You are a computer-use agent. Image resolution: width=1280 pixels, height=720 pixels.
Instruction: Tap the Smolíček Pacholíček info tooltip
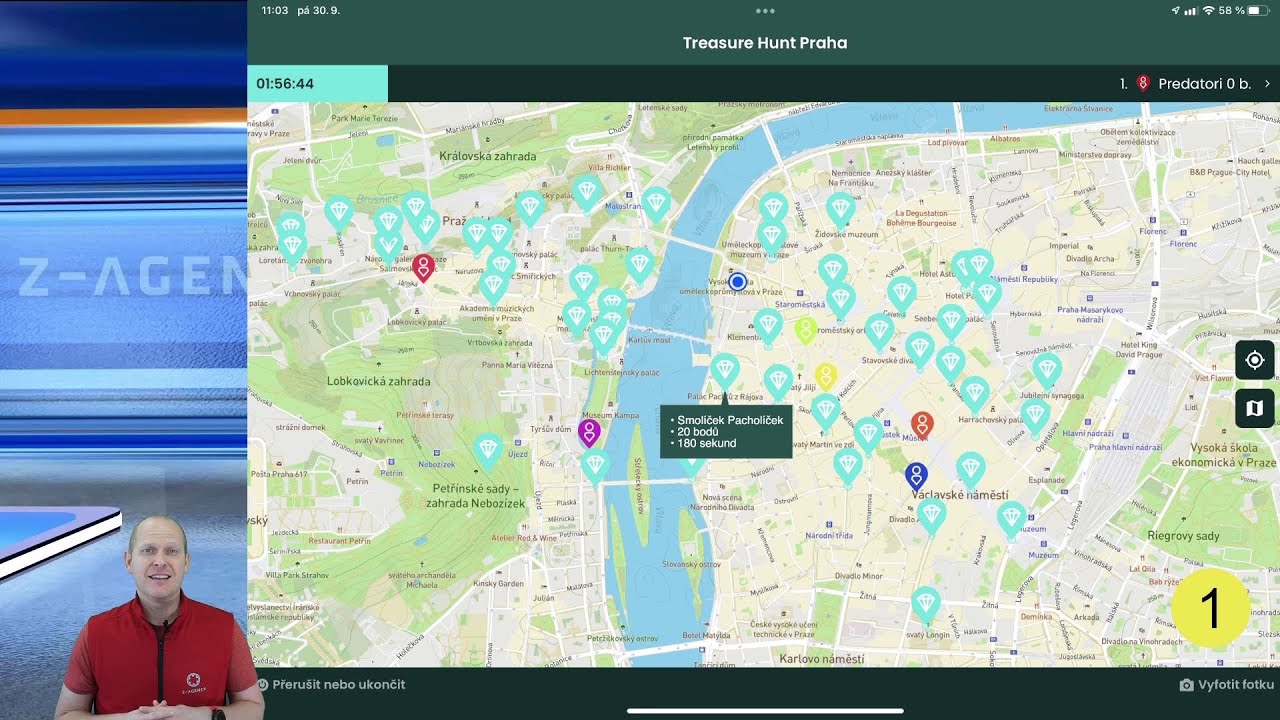click(x=726, y=431)
